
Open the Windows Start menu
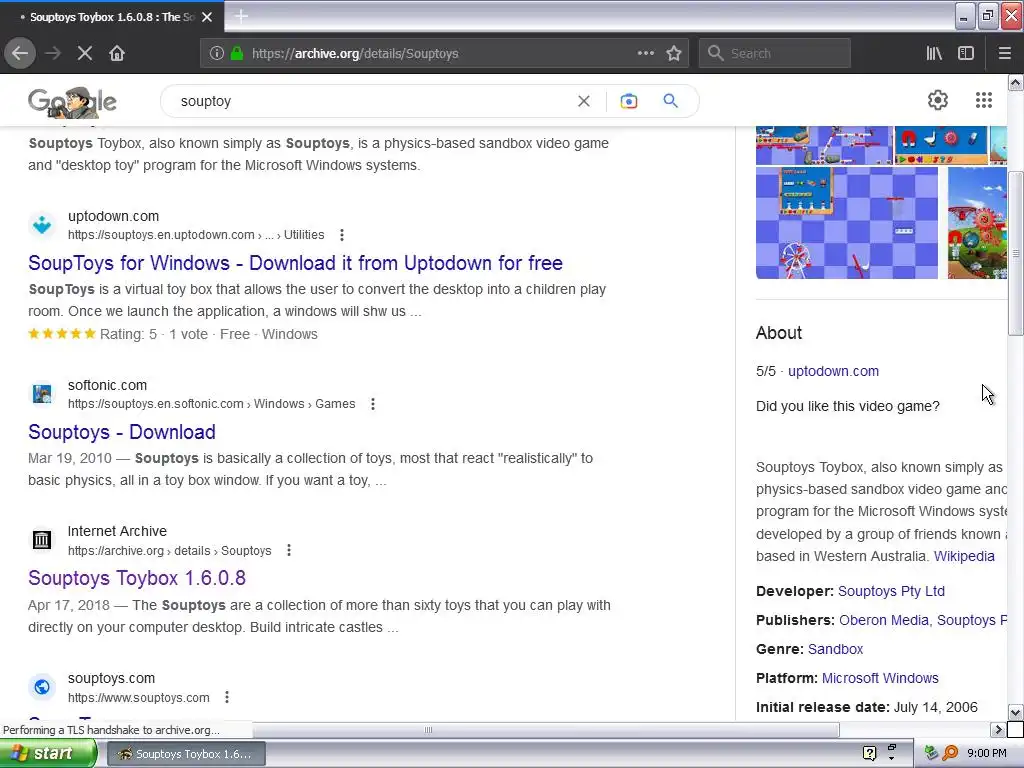(47, 754)
